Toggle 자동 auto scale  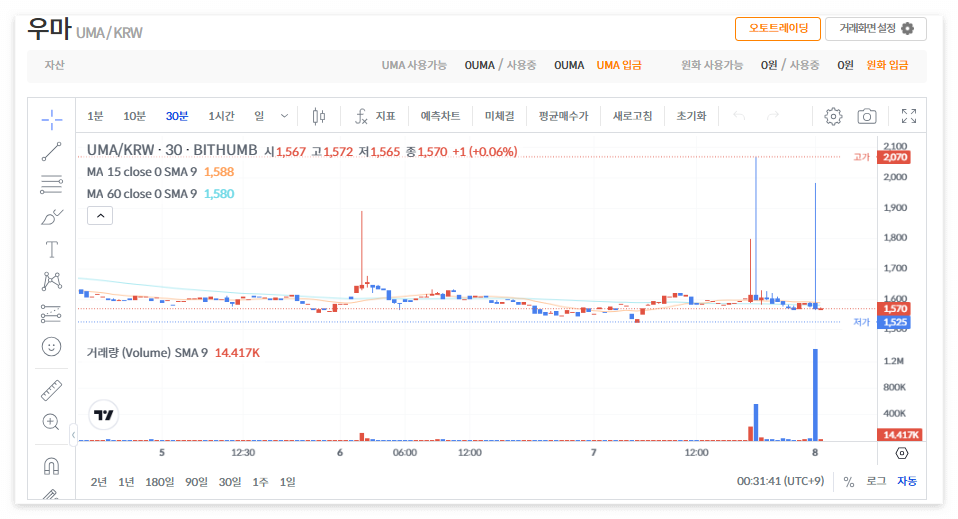[907, 482]
